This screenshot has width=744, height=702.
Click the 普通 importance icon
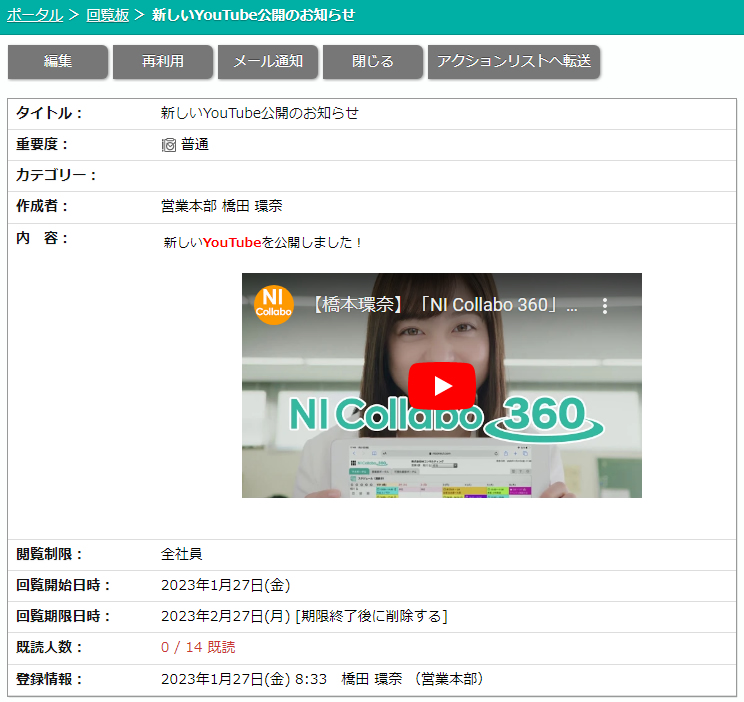tap(168, 145)
